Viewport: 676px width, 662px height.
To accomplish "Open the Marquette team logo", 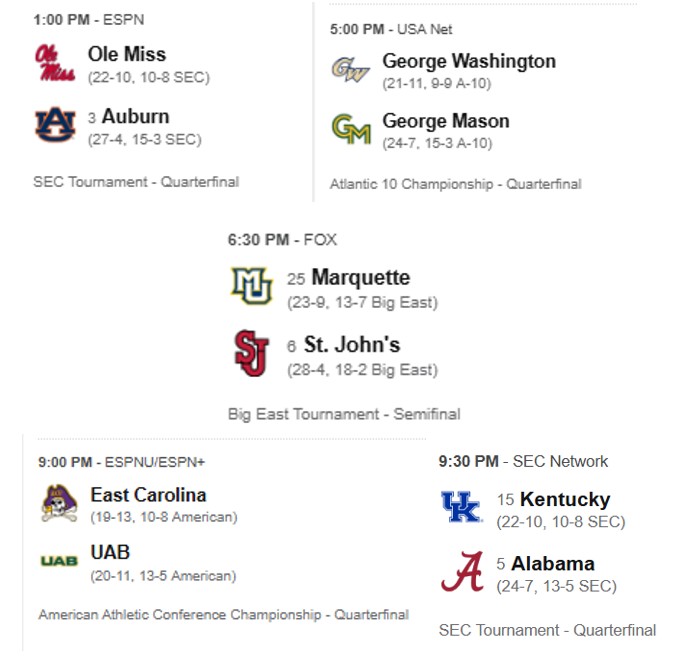I will 251,285.
